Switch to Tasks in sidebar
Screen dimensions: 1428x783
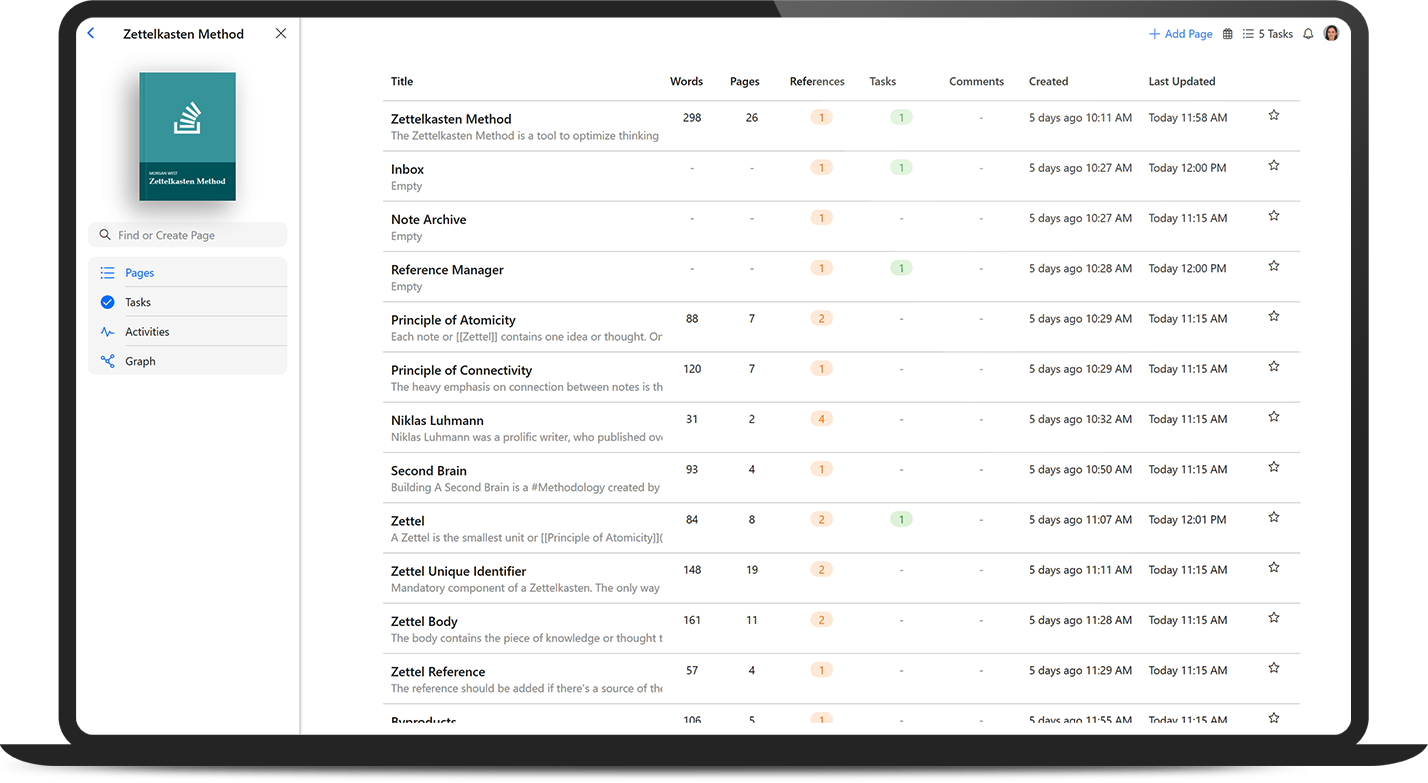tap(138, 302)
